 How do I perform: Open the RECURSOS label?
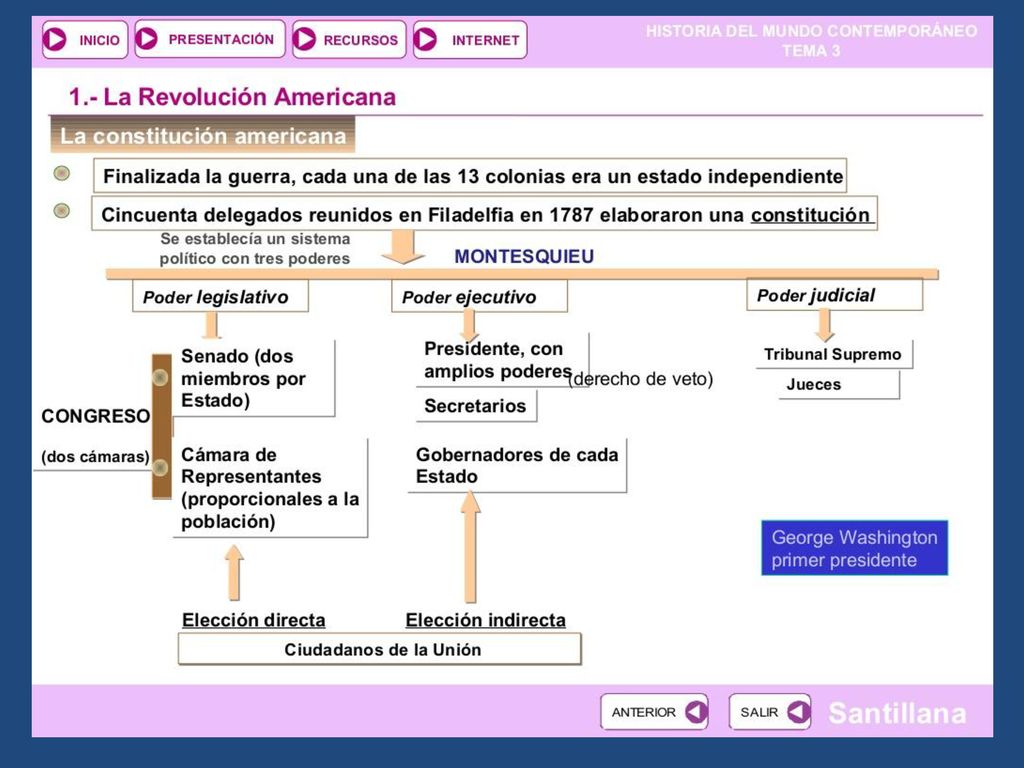360,40
